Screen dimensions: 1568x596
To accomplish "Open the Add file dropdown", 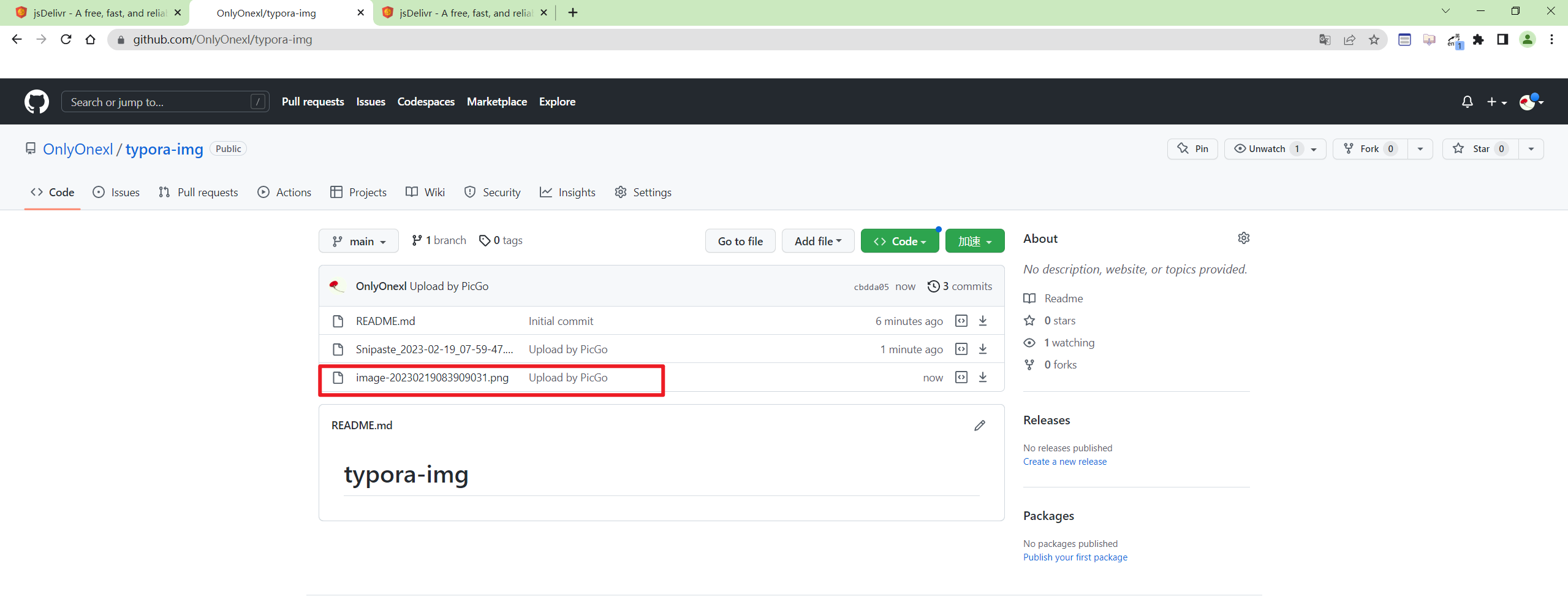I will point(818,241).
